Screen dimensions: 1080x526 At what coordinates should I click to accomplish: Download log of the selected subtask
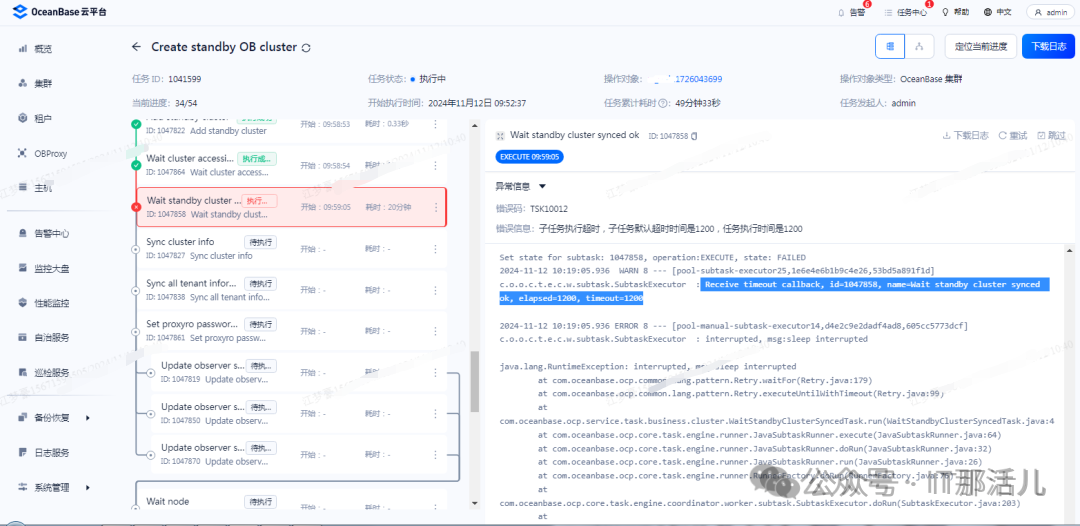point(966,136)
